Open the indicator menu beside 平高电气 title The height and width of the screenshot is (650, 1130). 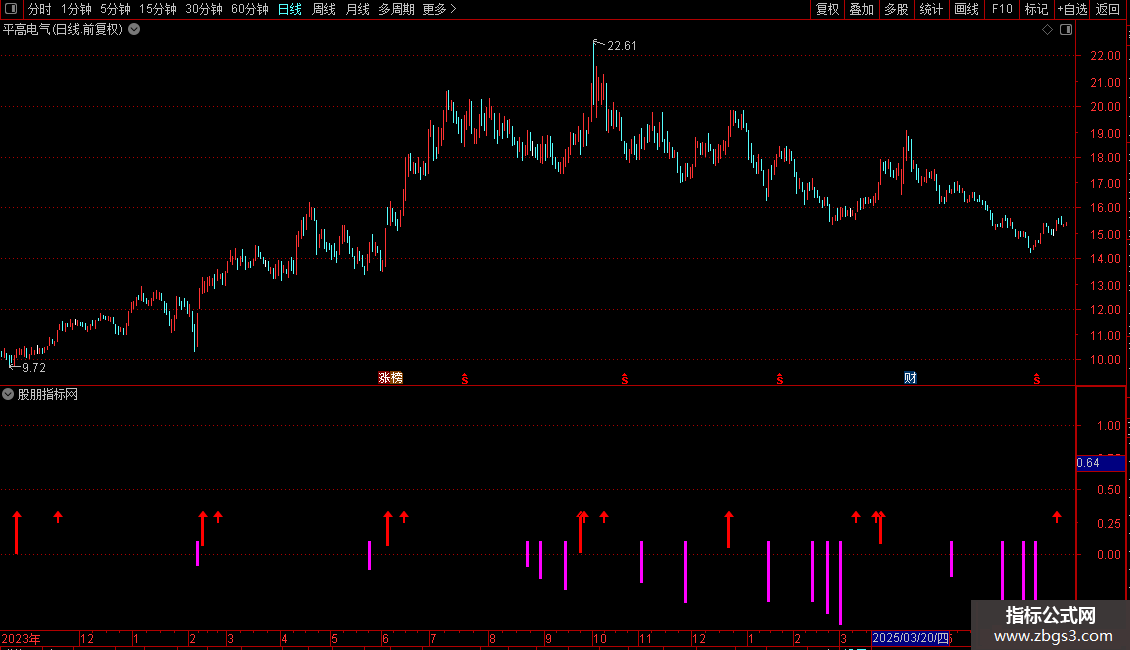coord(134,30)
